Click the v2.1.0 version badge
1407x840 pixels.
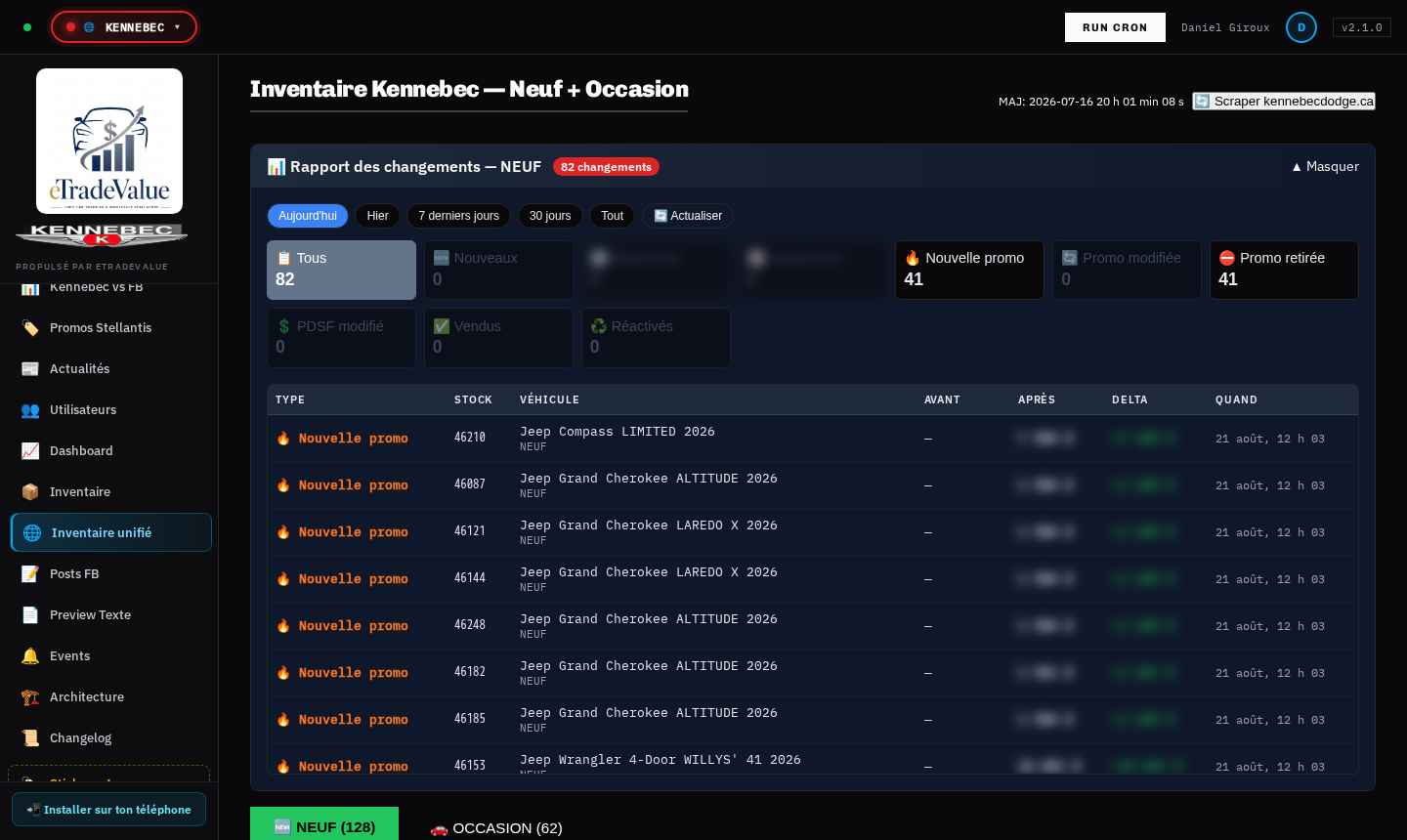click(1362, 27)
